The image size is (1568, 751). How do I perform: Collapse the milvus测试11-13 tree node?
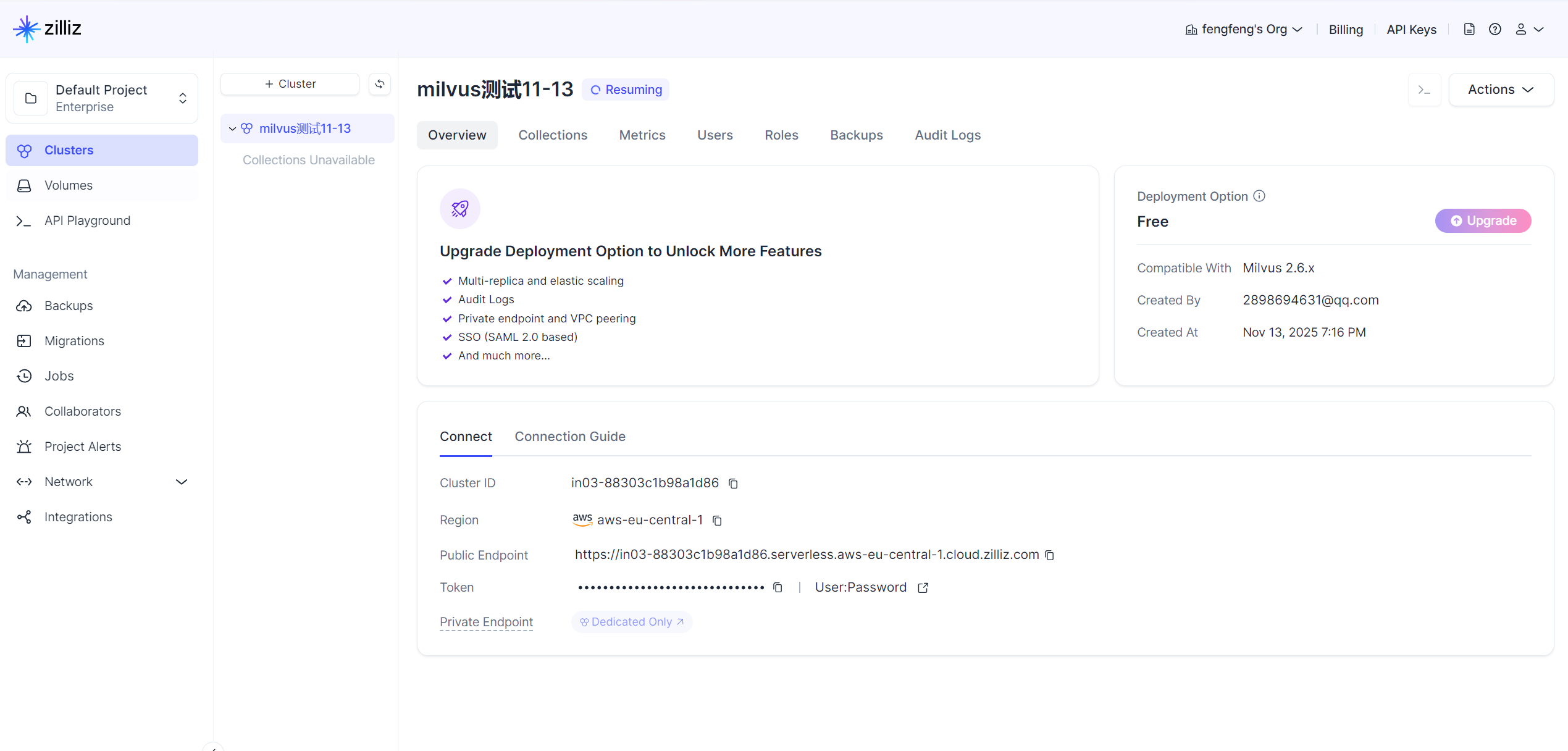(x=232, y=128)
